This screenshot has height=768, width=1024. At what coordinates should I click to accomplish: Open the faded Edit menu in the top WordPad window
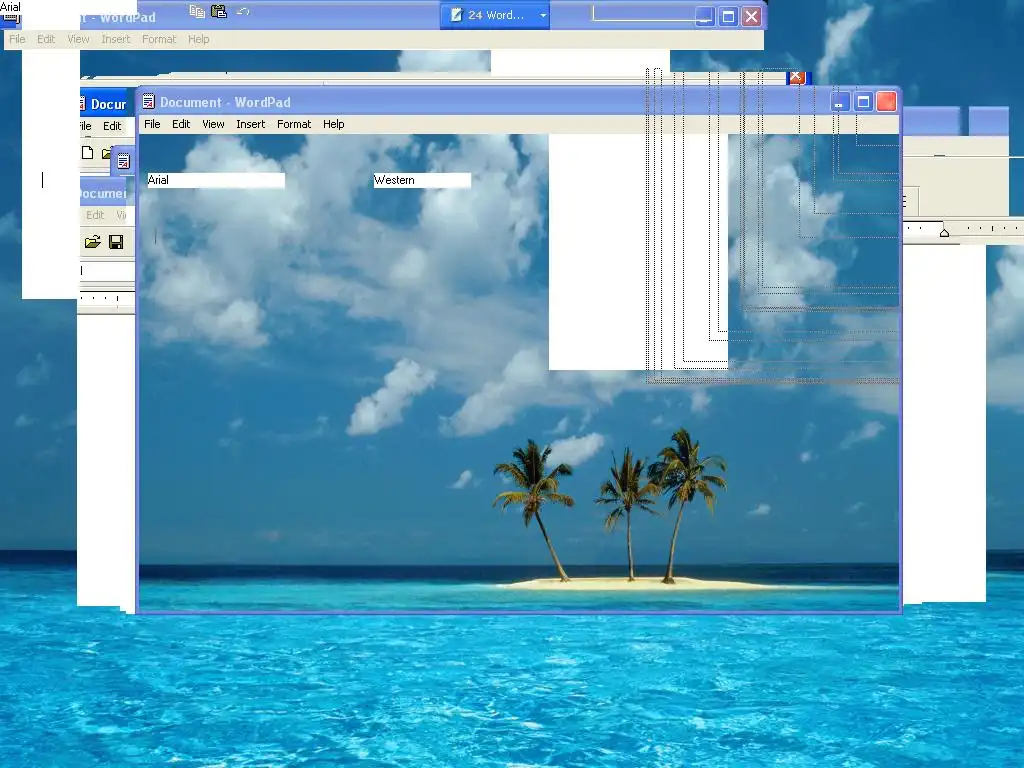tap(46, 39)
